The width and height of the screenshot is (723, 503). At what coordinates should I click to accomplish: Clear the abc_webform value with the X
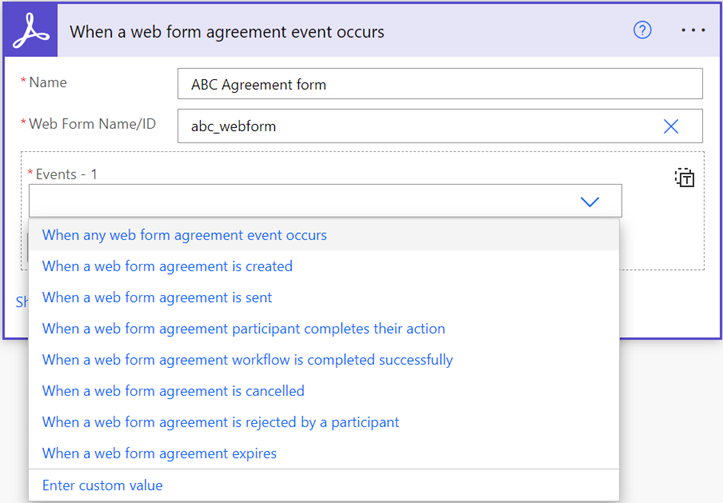[671, 126]
